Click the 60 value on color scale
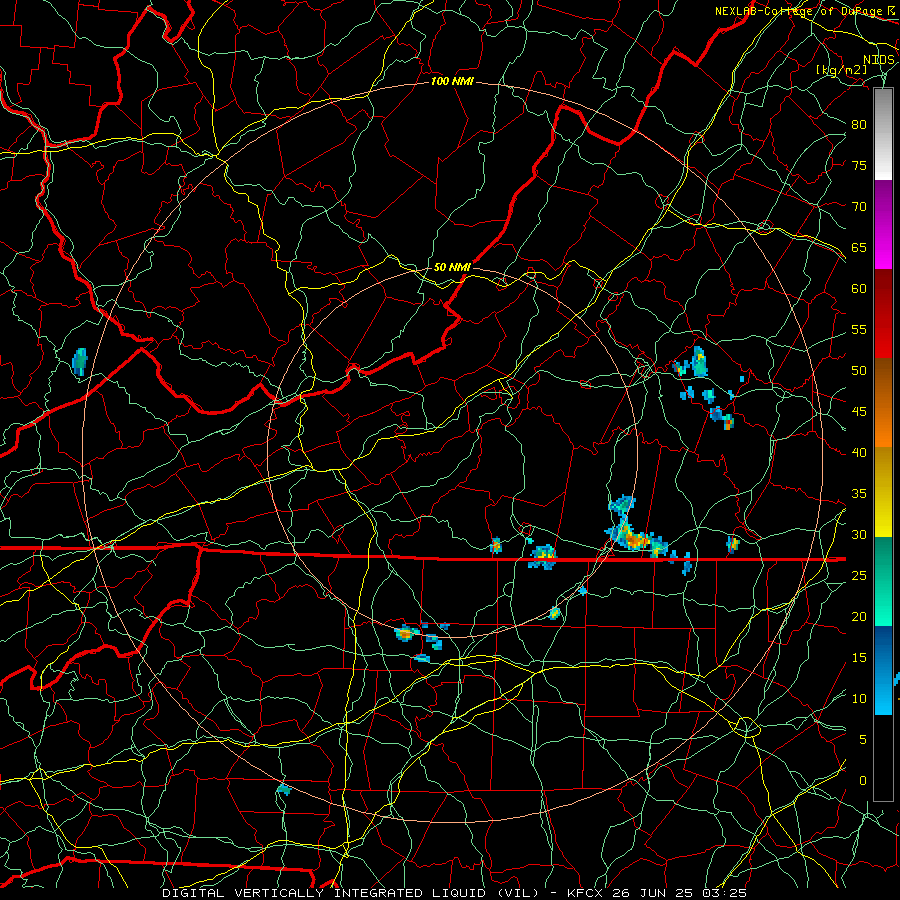The height and width of the screenshot is (900, 900). tap(859, 289)
